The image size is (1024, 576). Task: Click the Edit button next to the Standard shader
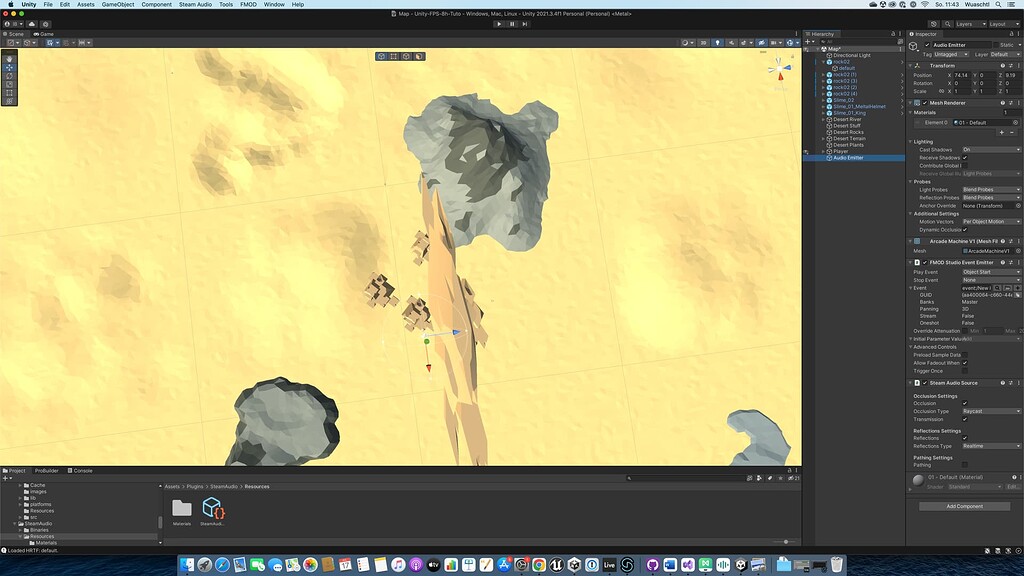(x=1012, y=486)
